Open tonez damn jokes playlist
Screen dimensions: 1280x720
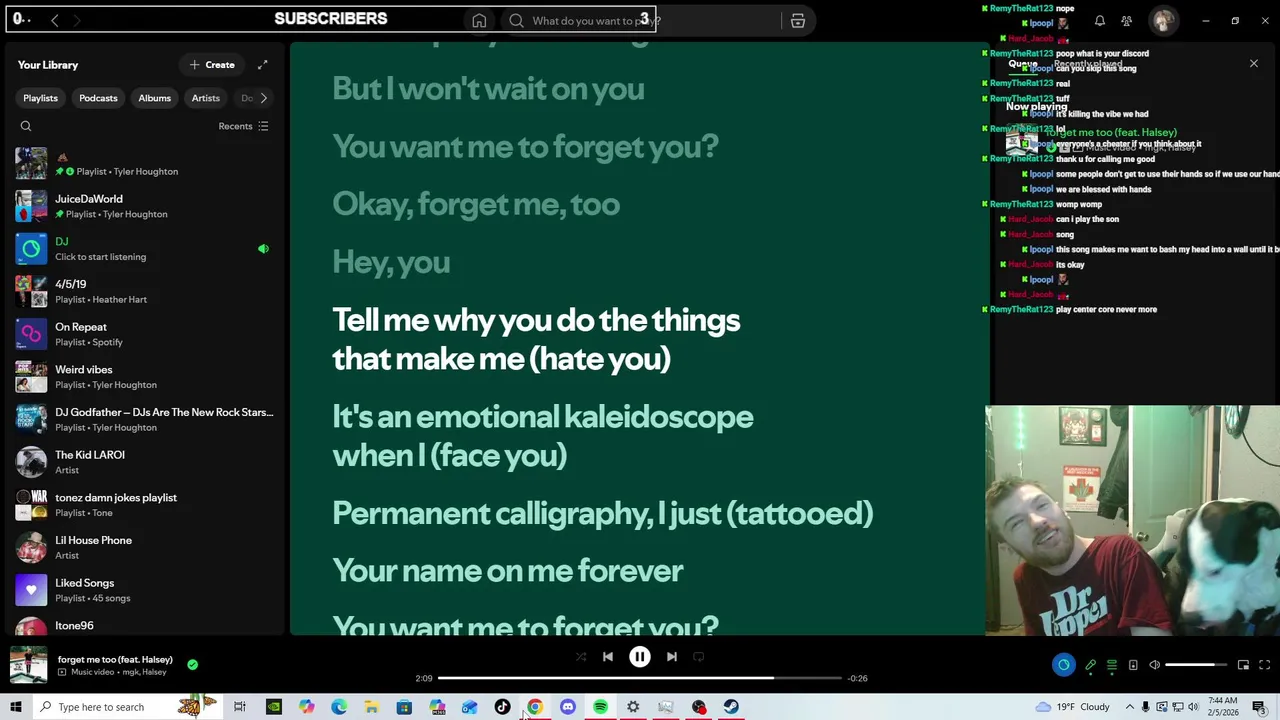point(146,505)
